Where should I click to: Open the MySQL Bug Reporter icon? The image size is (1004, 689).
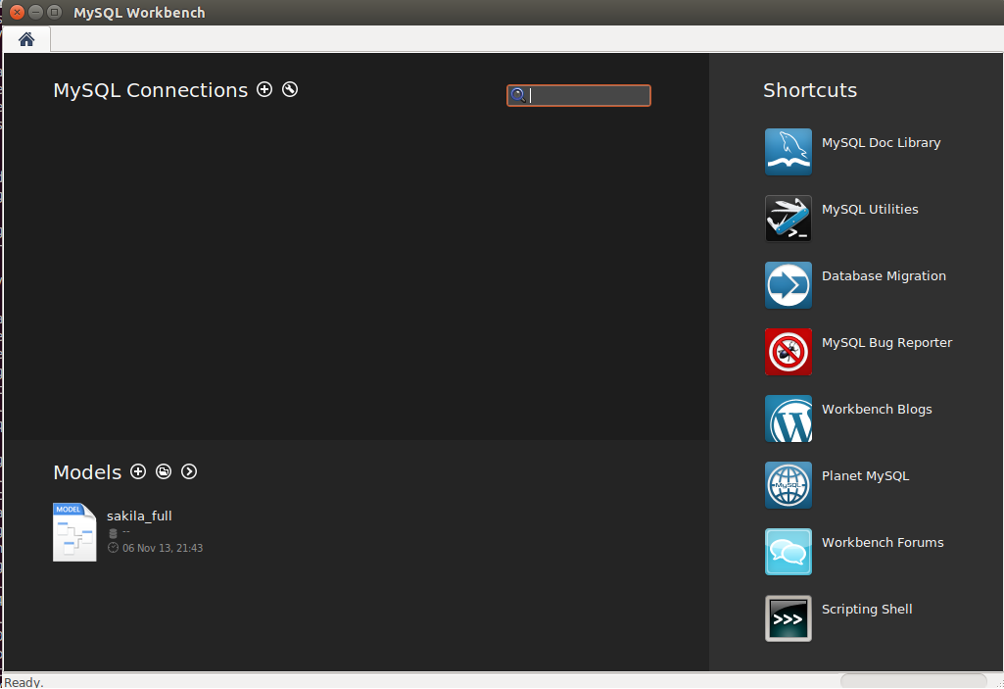788,352
